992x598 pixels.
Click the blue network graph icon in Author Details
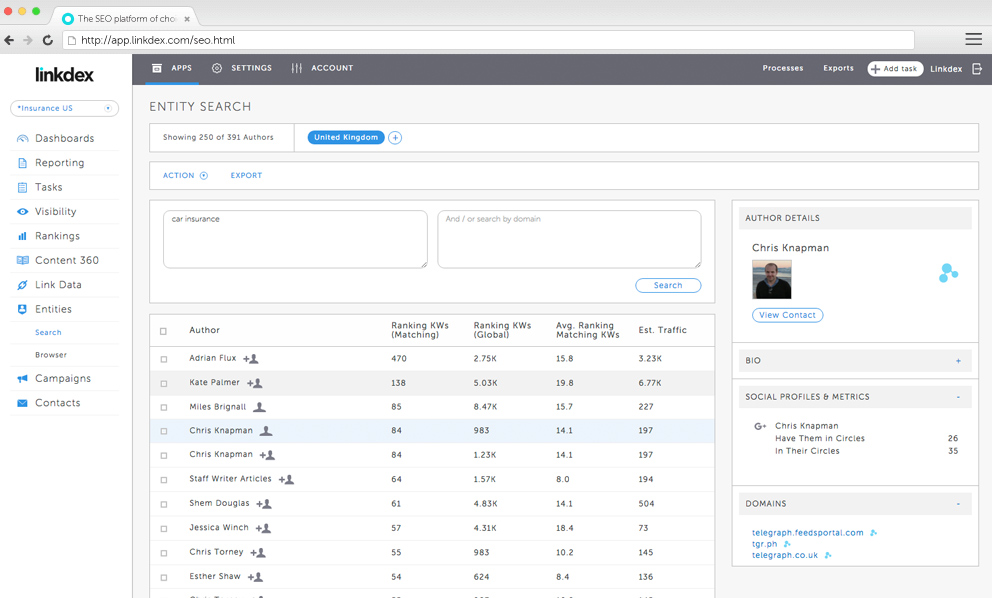(x=948, y=273)
